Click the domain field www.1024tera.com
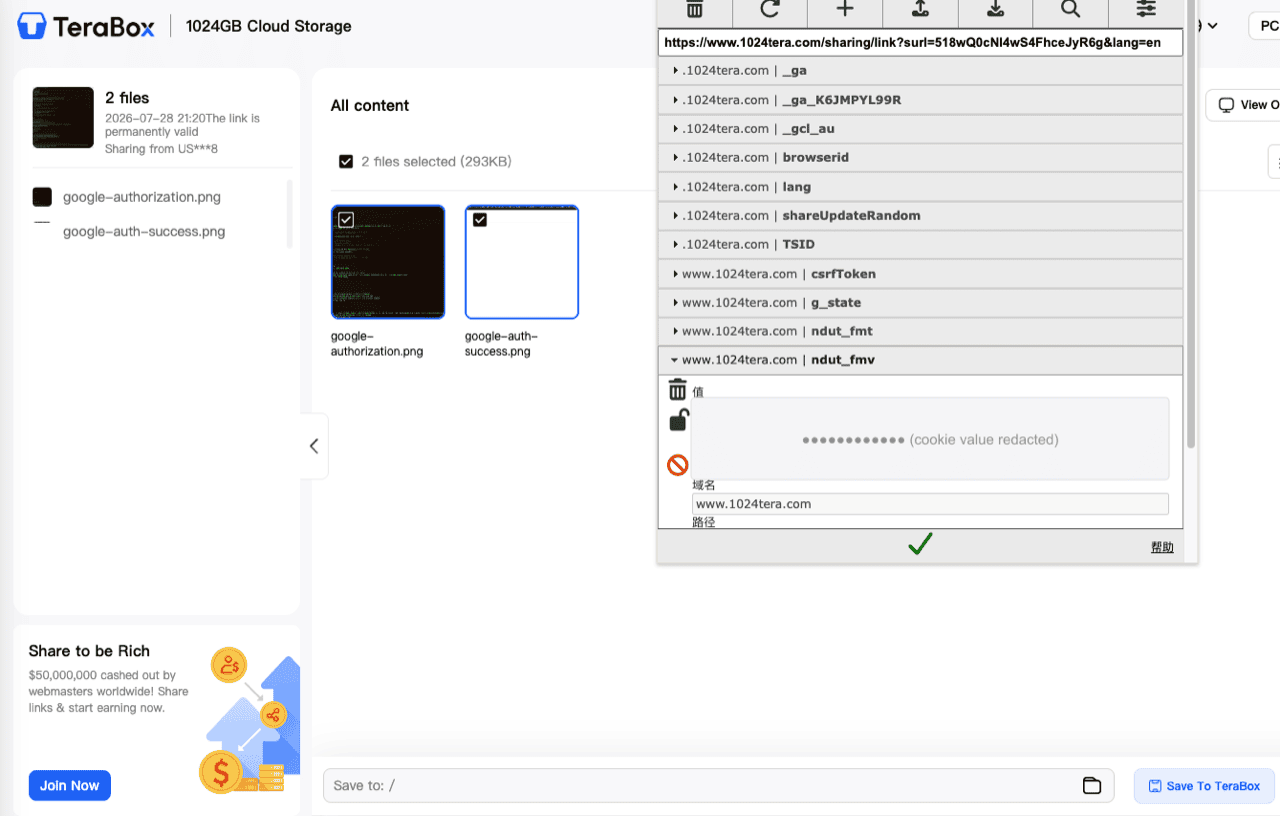Screen dimensions: 1280x816 pos(930,504)
